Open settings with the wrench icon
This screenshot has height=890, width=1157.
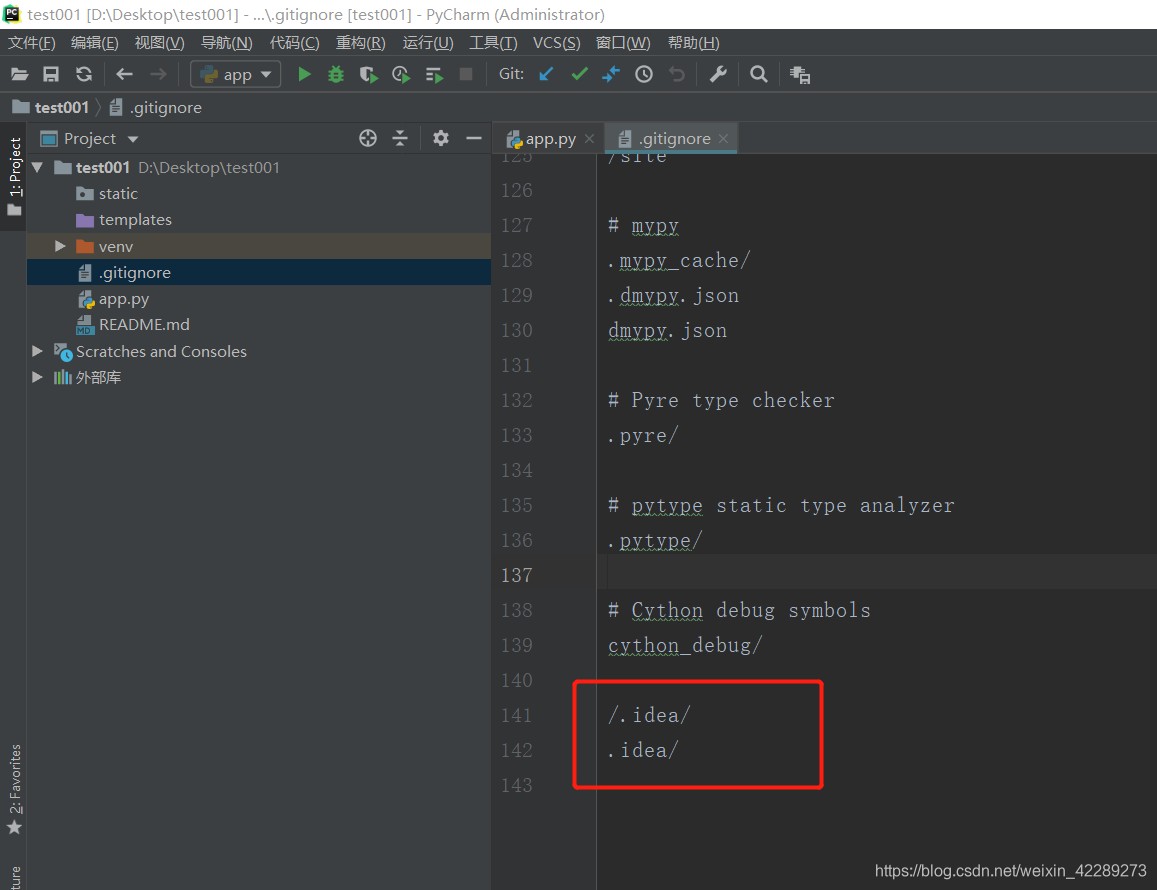718,74
